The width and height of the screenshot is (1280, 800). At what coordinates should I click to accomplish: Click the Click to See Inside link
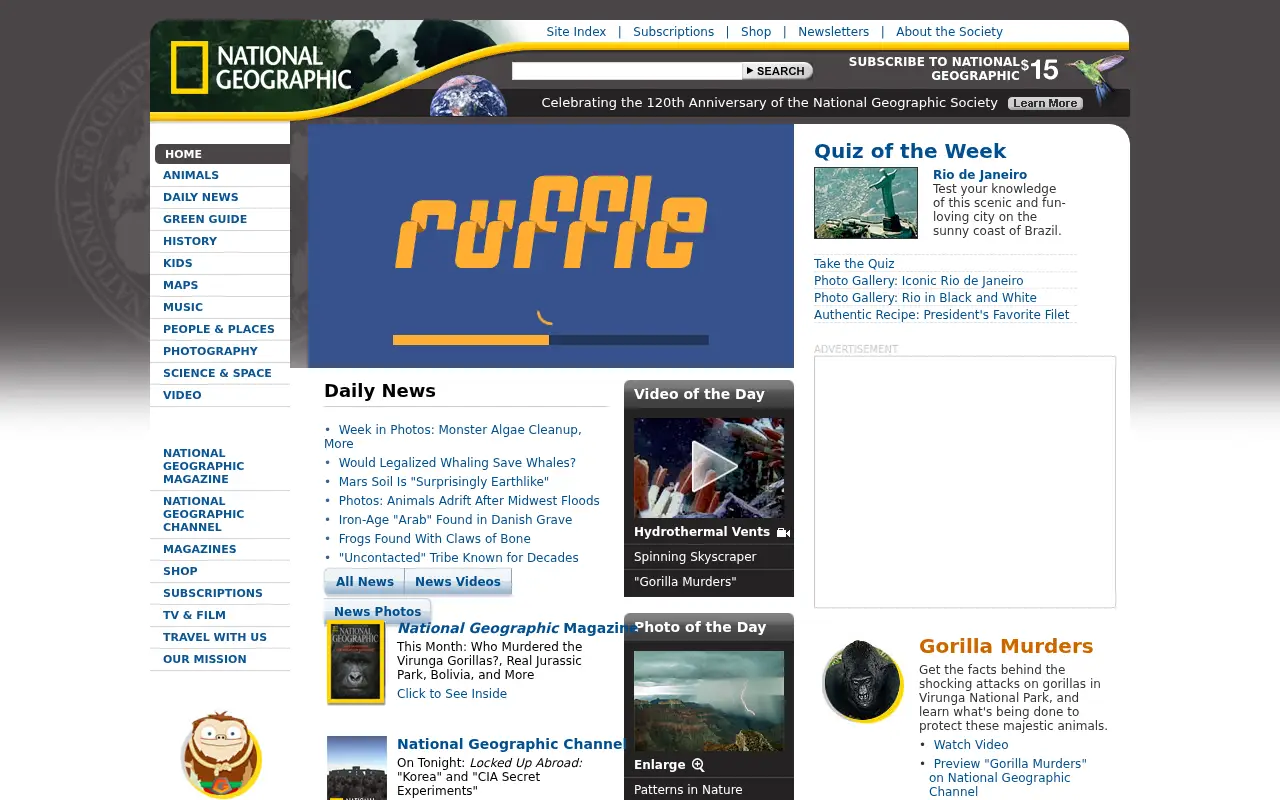pos(452,694)
